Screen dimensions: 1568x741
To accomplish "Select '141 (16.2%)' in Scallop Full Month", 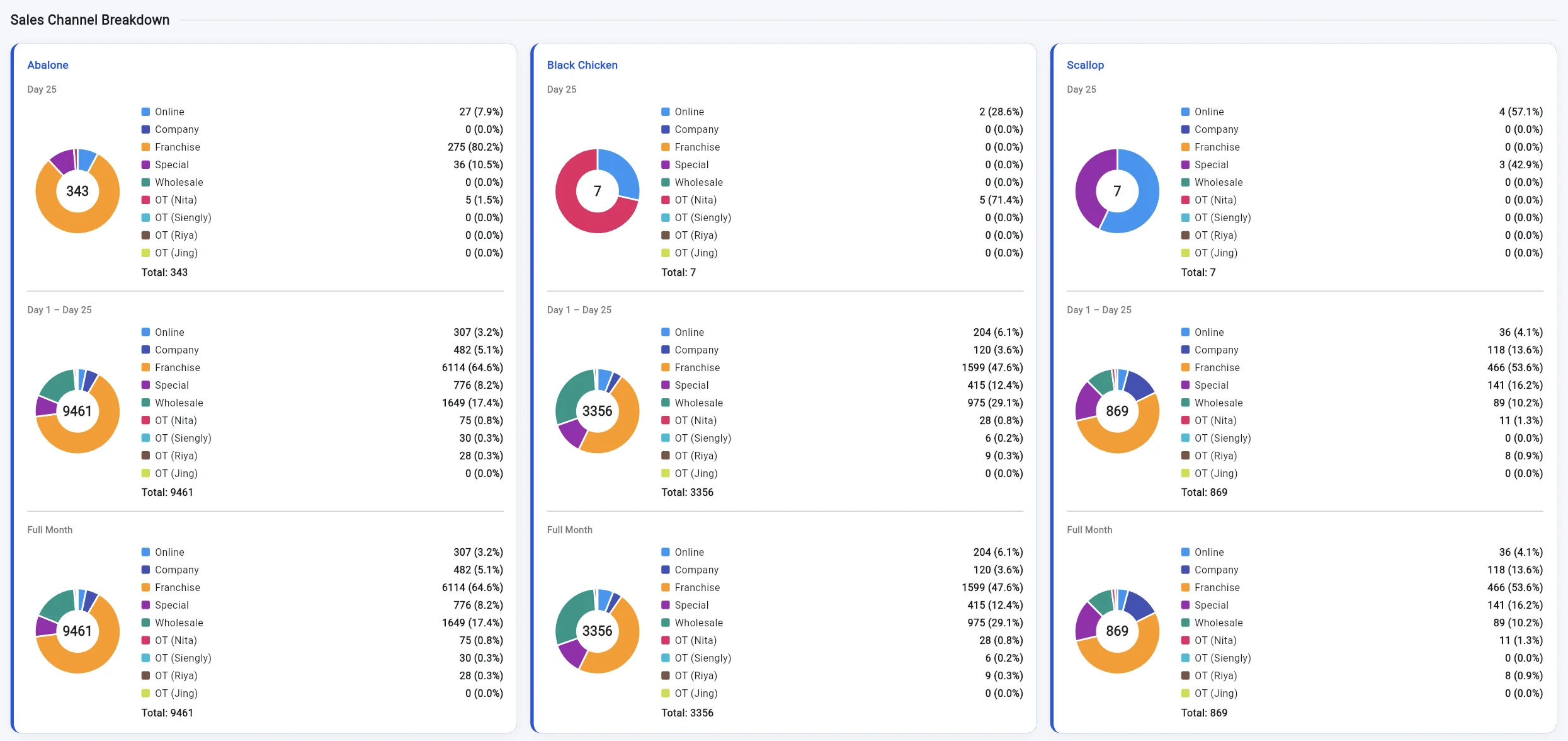I will (x=1515, y=605).
